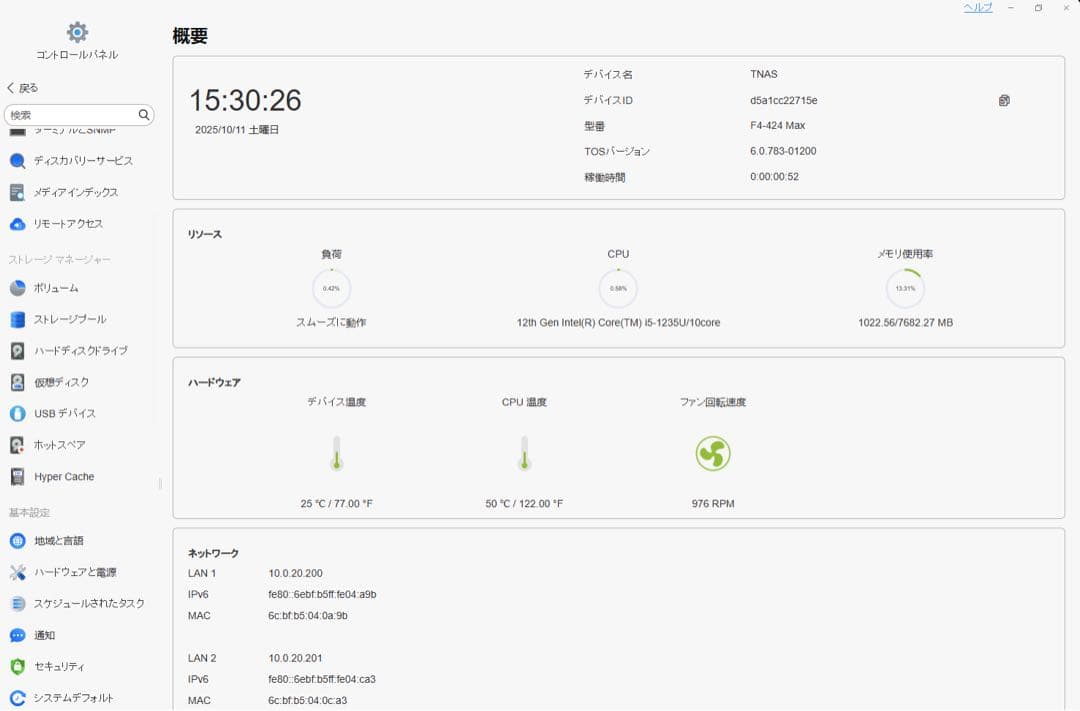Open ハードディスクドライブ page
This screenshot has width=1080, height=711.
coord(80,351)
